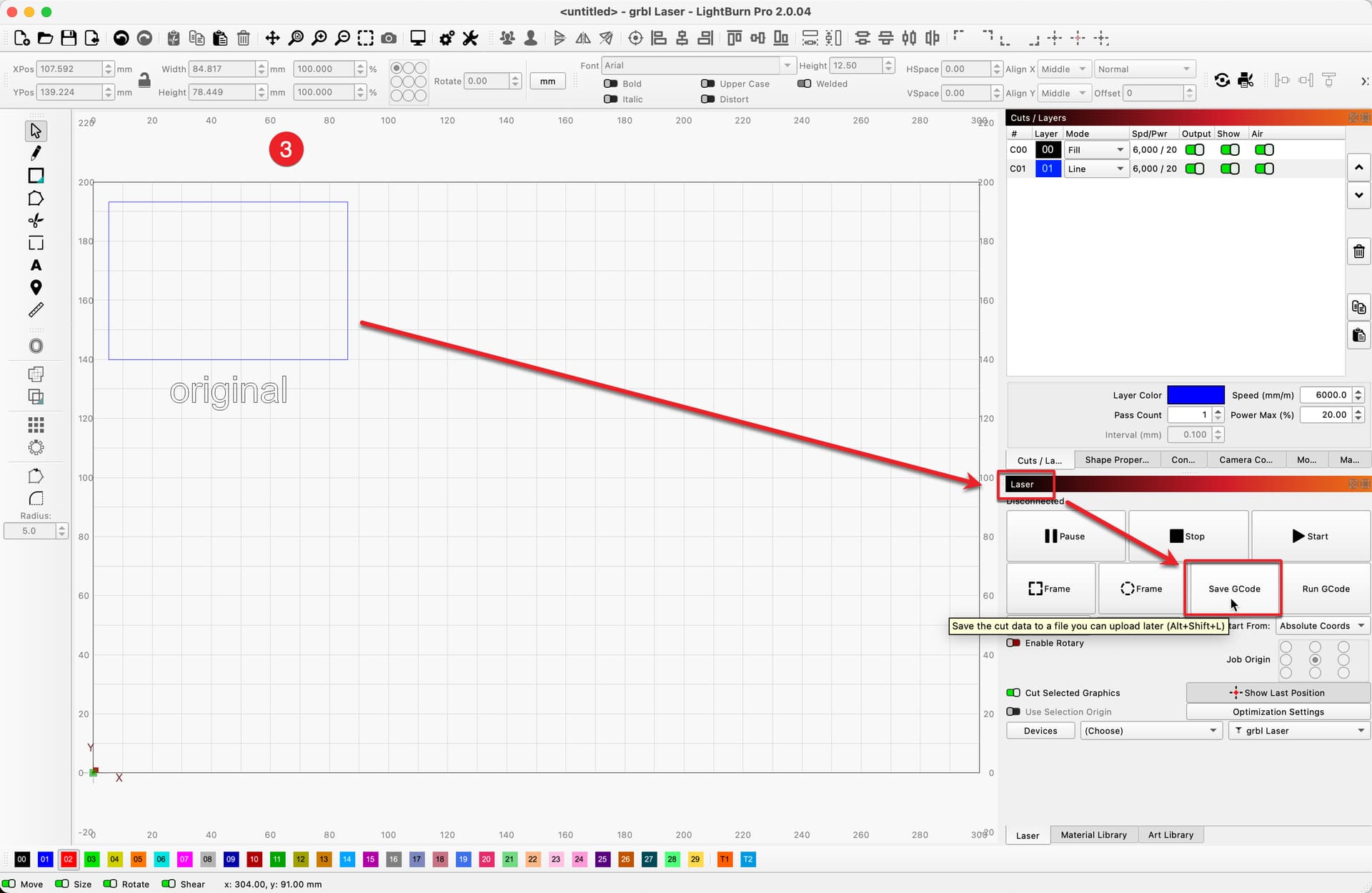The image size is (1372, 893).
Task: Toggle Output for the Fill layer C00
Action: tap(1195, 149)
